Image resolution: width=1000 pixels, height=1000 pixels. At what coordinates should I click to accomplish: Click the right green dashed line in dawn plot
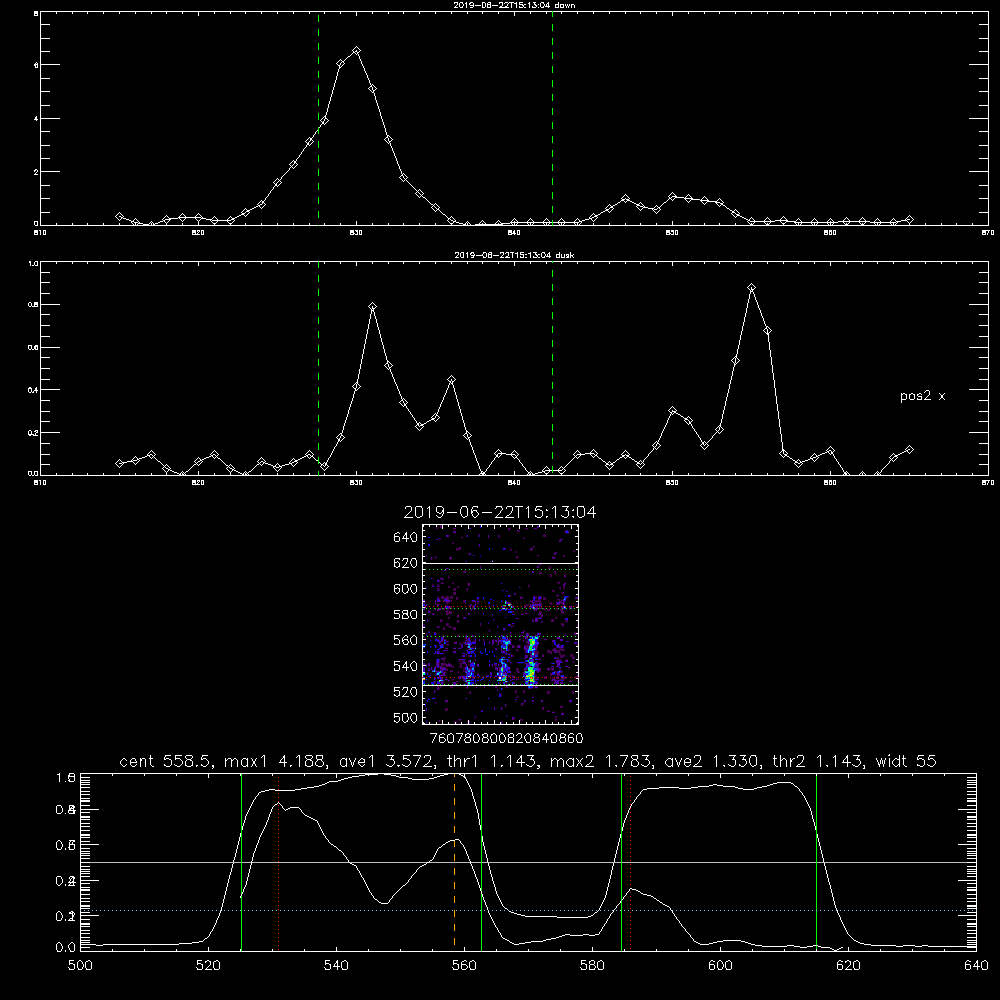point(552,119)
